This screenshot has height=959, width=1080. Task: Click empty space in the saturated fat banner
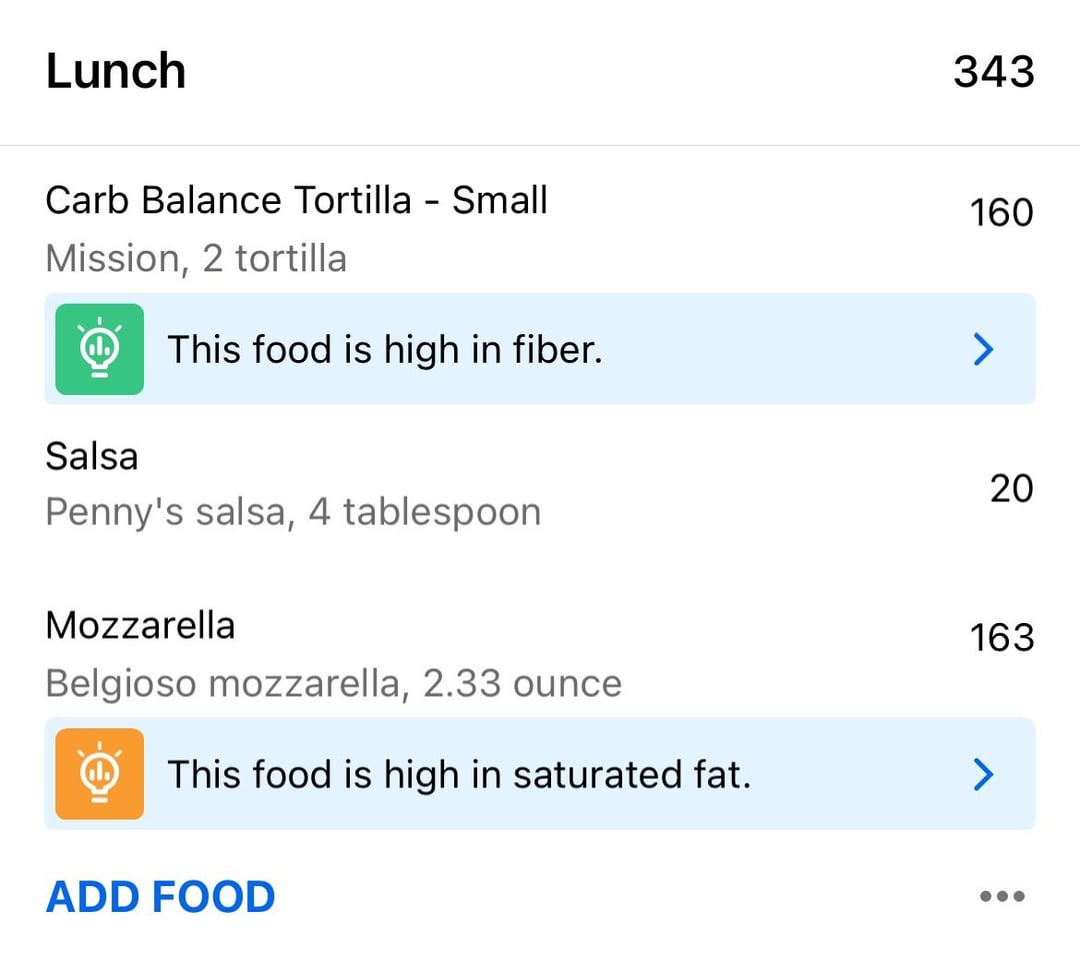[861, 774]
